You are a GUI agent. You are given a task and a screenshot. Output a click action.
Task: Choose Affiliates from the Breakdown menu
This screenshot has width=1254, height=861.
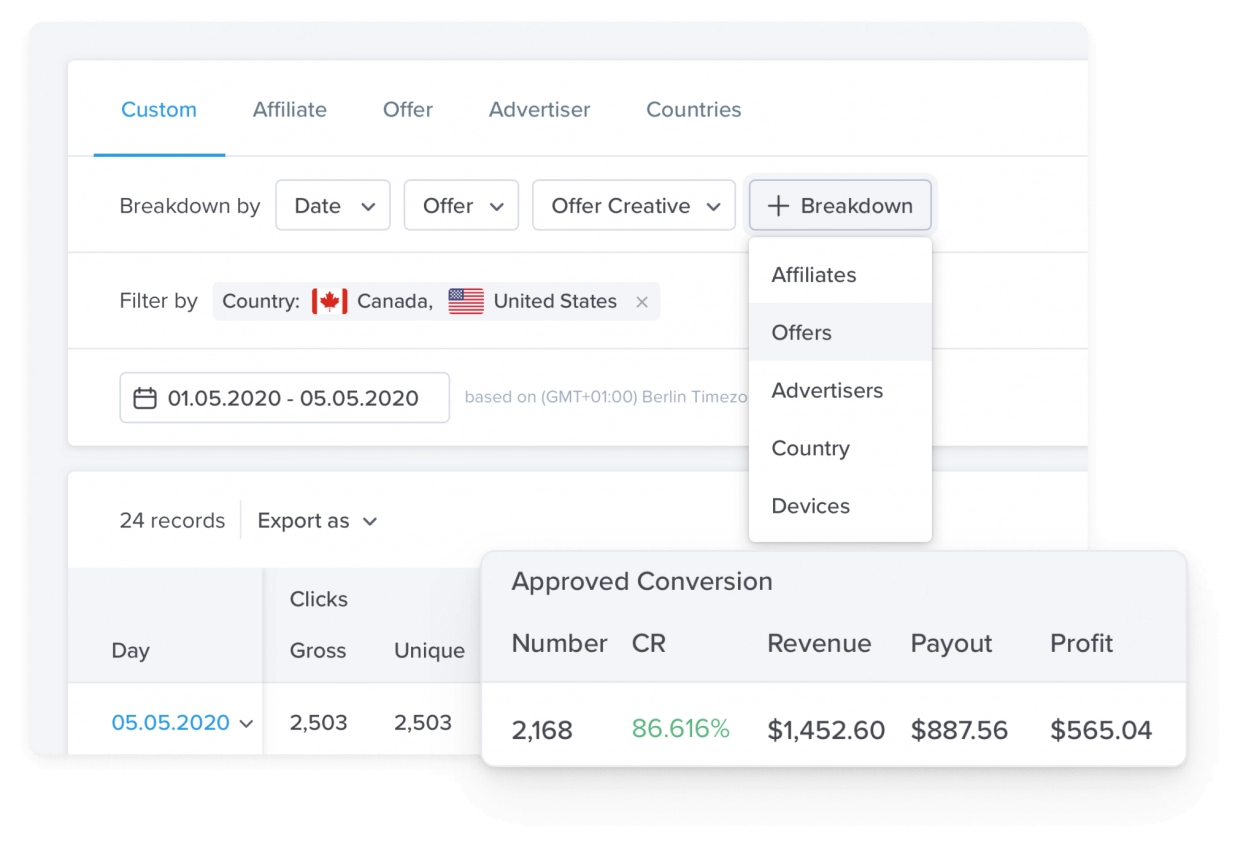814,275
